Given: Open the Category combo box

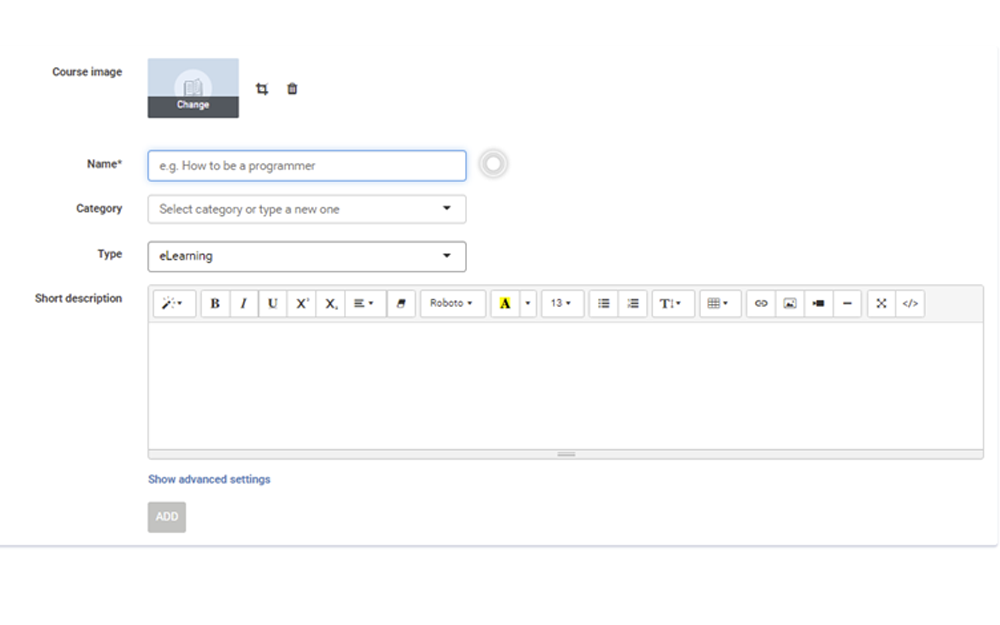Looking at the screenshot, I should (x=307, y=209).
